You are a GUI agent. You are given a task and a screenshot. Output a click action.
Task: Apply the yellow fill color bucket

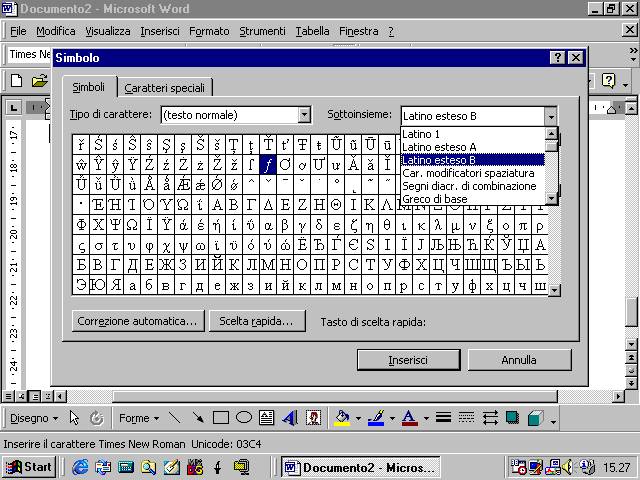tap(342, 418)
